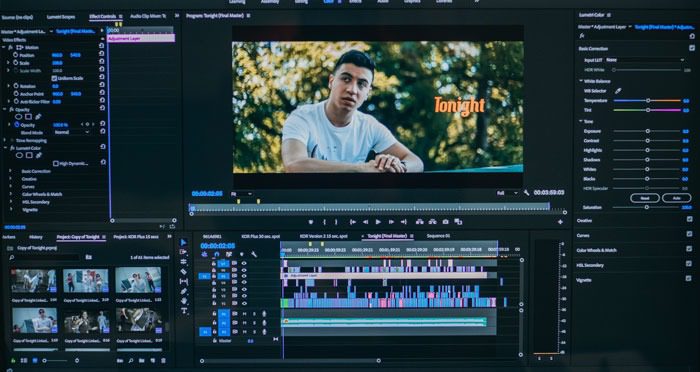The width and height of the screenshot is (700, 372).
Task: Select the Razor tool
Action: [x=183, y=272]
